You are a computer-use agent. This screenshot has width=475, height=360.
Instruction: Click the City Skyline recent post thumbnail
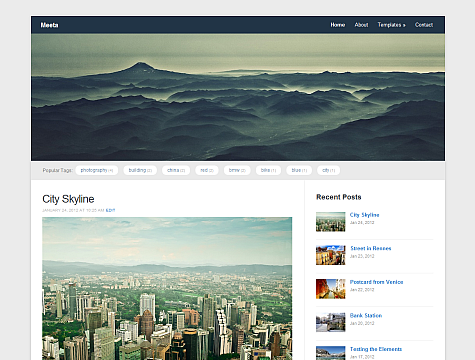331,222
